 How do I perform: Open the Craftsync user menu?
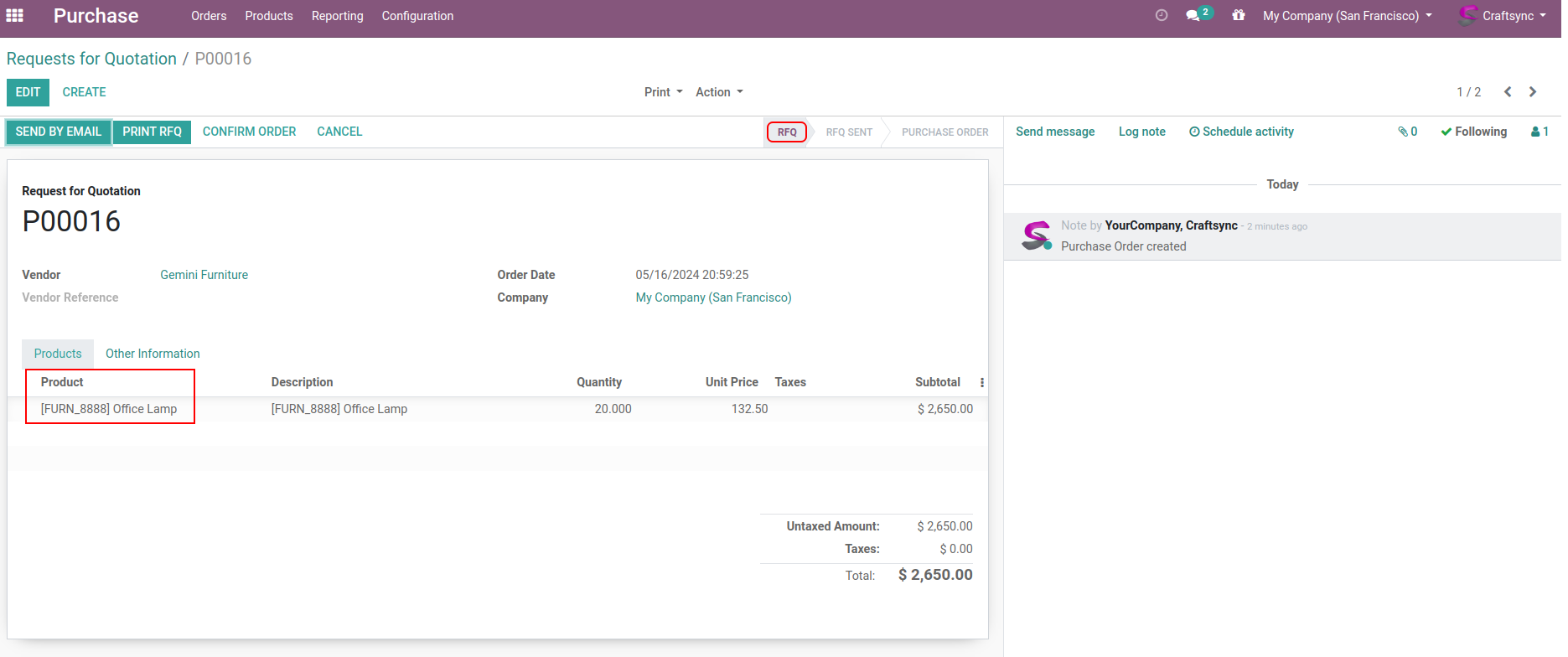(1503, 16)
